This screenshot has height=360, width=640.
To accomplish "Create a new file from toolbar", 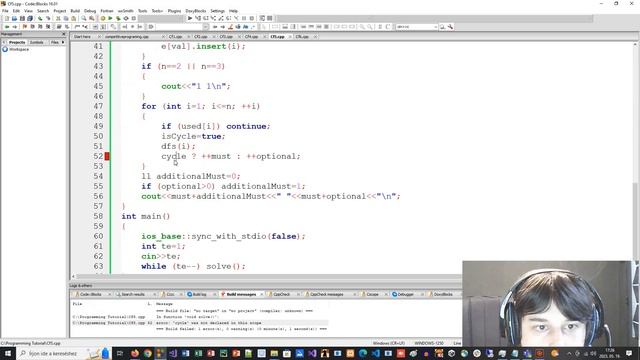I will click(x=7, y=18).
